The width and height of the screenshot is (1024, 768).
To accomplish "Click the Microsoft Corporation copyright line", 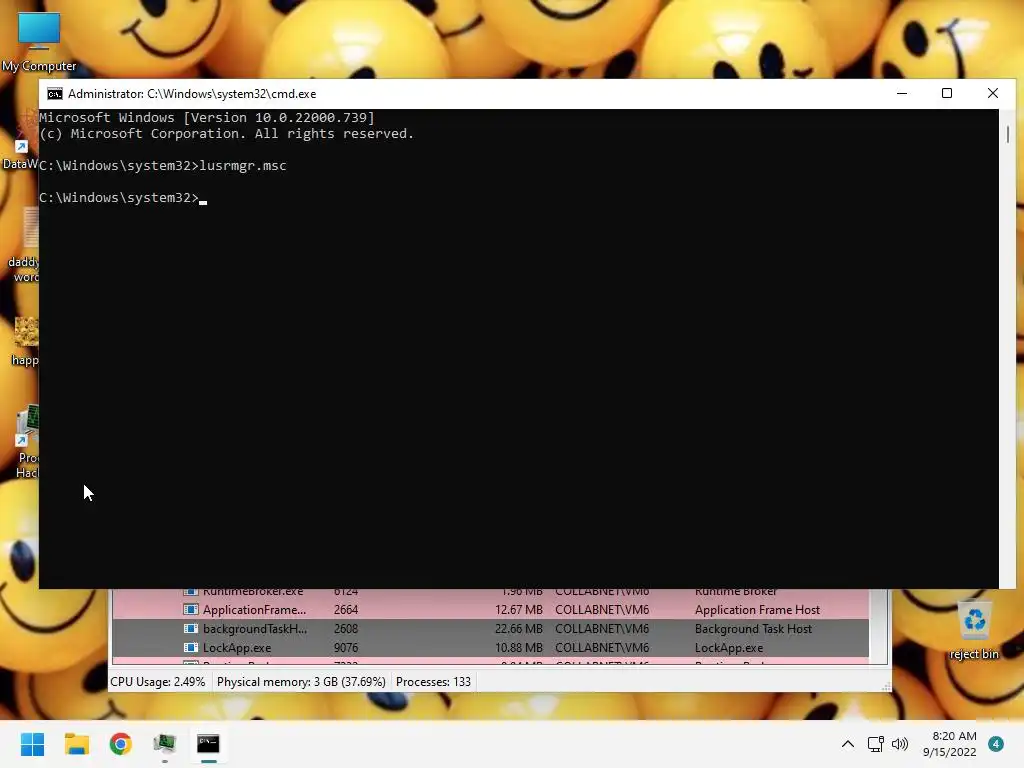I will (x=227, y=134).
